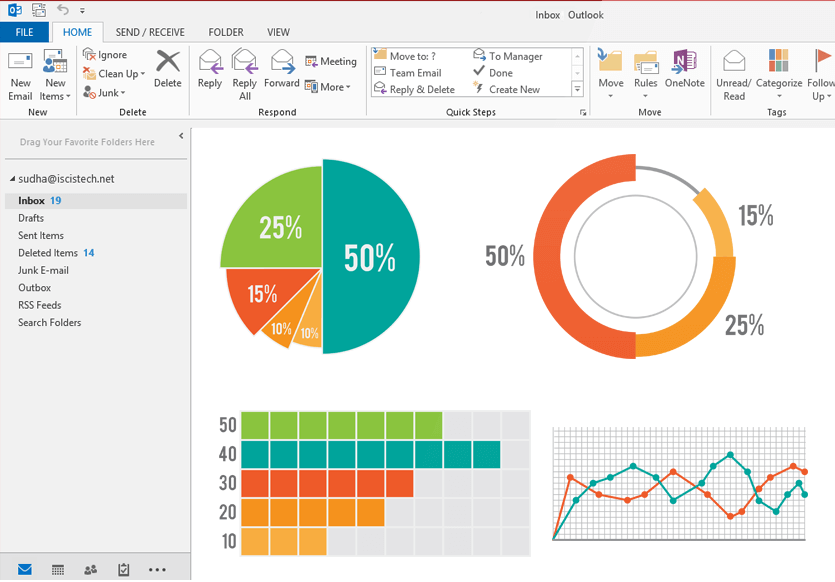The image size is (835, 582).
Task: Expand the Quick Steps gallery
Action: point(578,90)
